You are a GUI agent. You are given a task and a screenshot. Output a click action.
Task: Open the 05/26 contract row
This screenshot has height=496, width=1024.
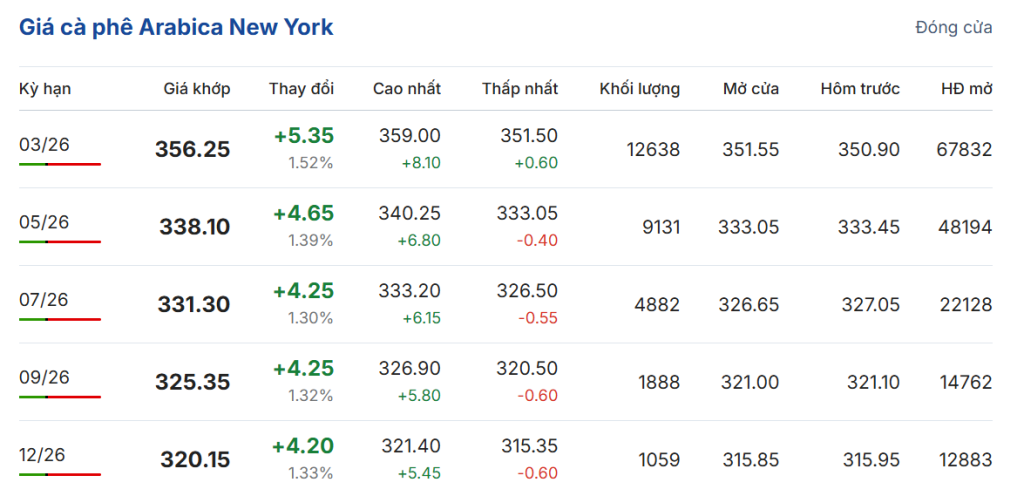44,222
